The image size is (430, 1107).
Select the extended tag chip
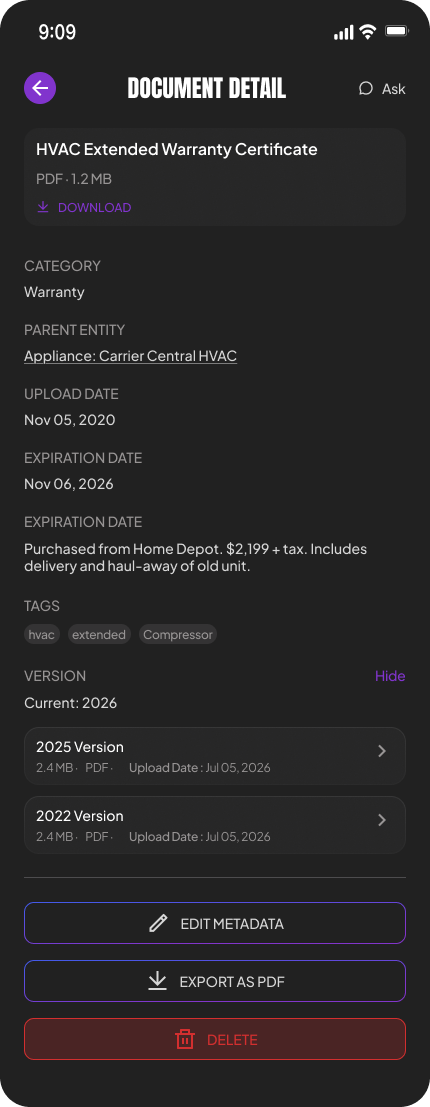point(99,635)
